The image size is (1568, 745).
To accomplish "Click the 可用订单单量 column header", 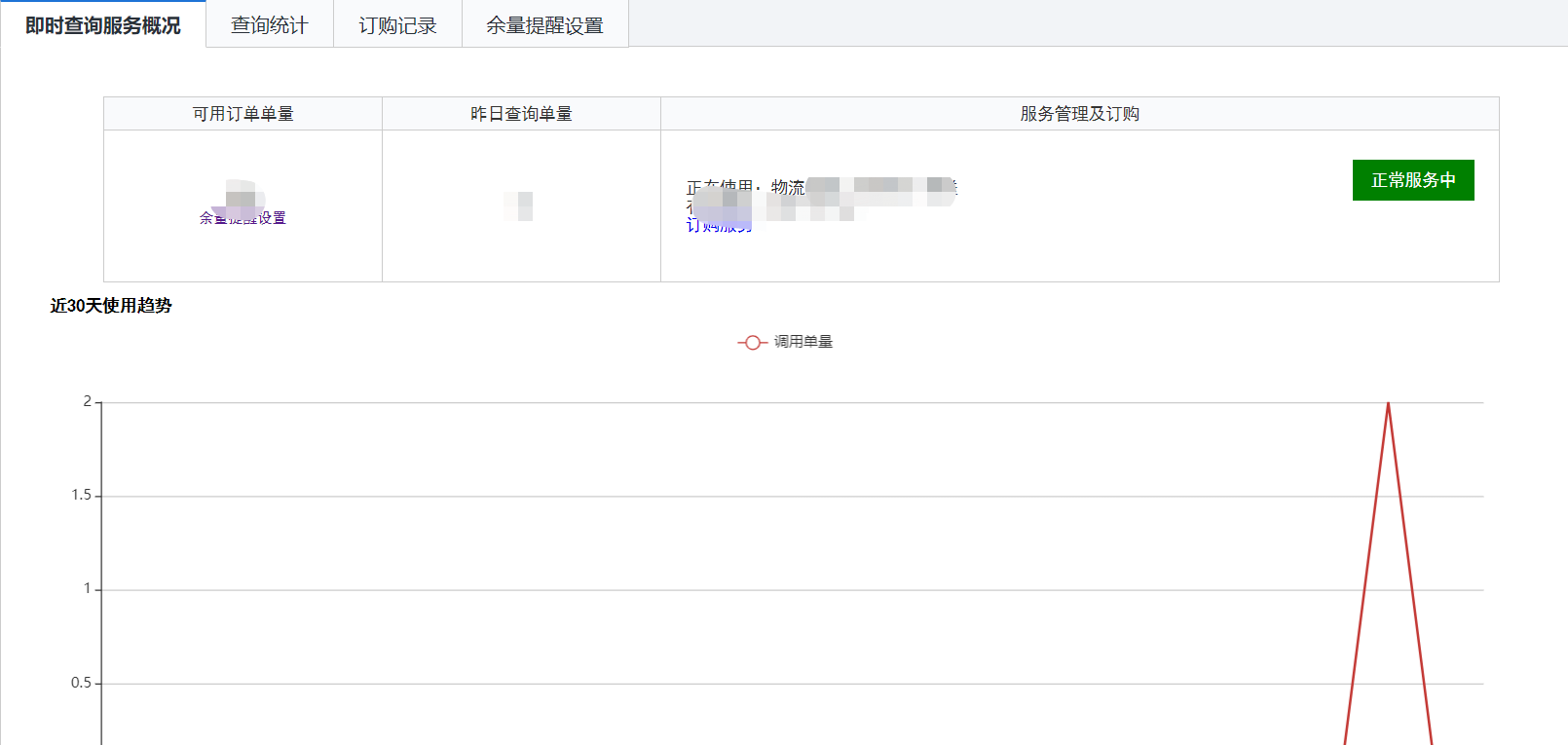I will coord(243,114).
